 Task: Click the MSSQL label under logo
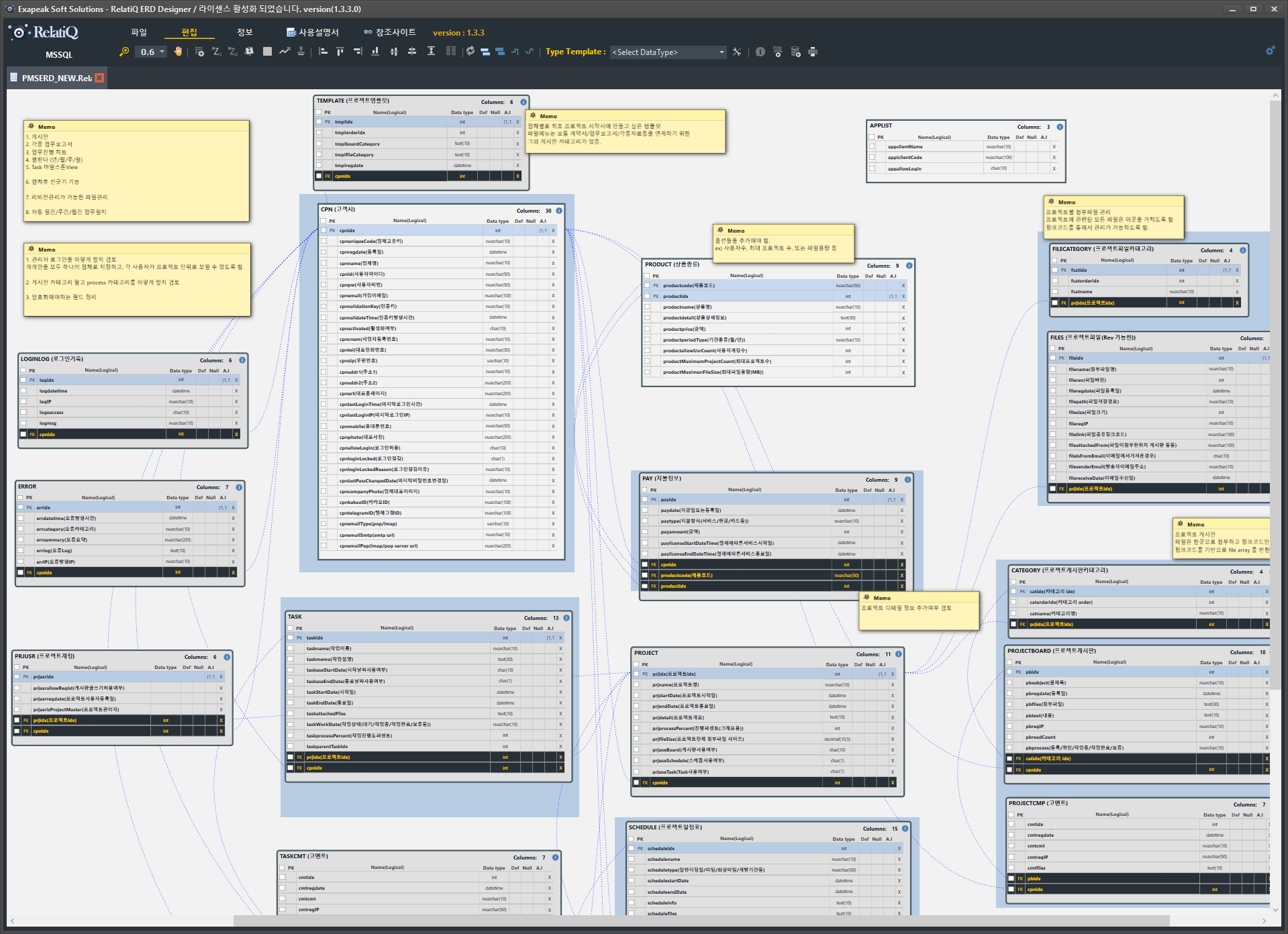(x=59, y=55)
